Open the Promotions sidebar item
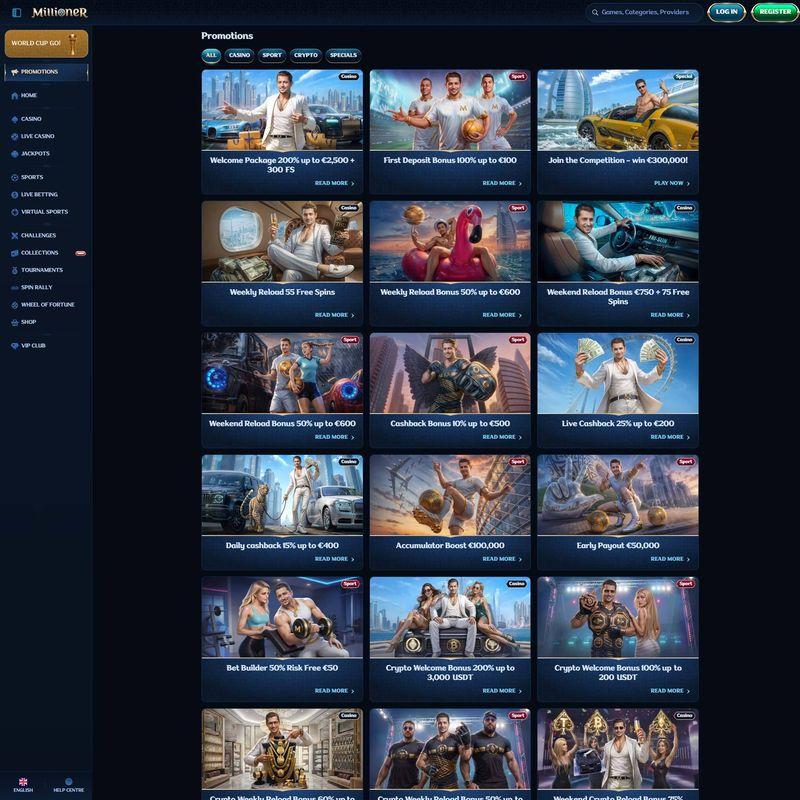Screen dimensions: 800x800 tap(46, 72)
